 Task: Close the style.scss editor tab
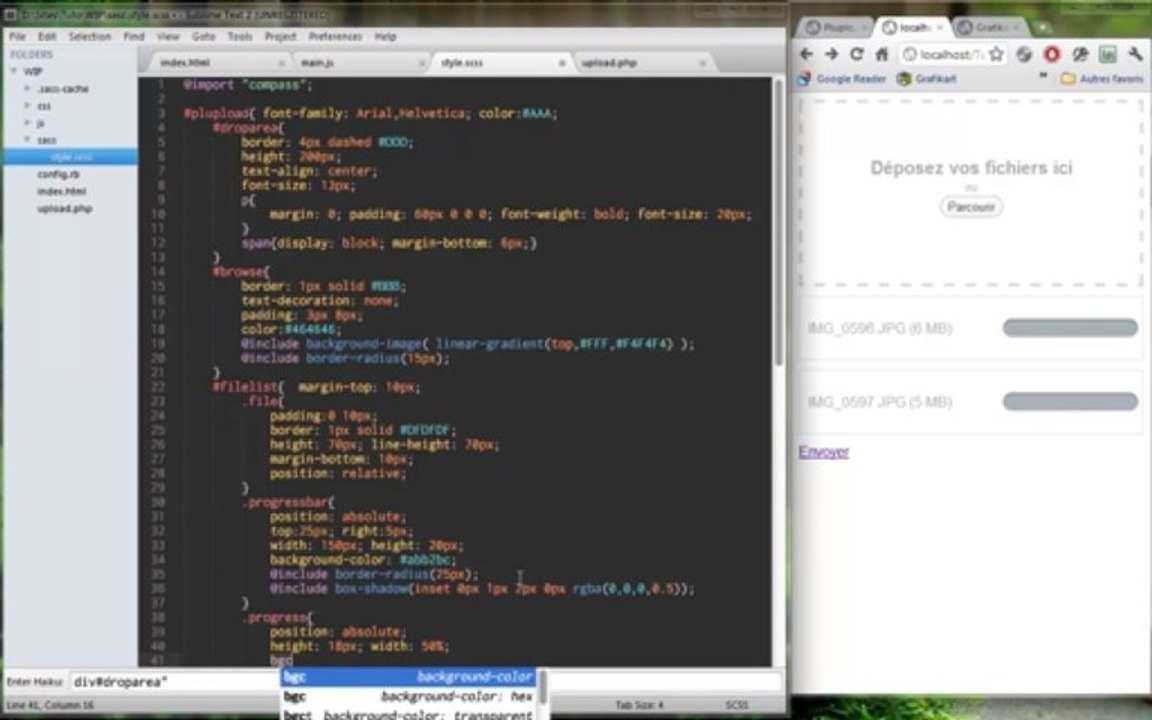click(562, 63)
